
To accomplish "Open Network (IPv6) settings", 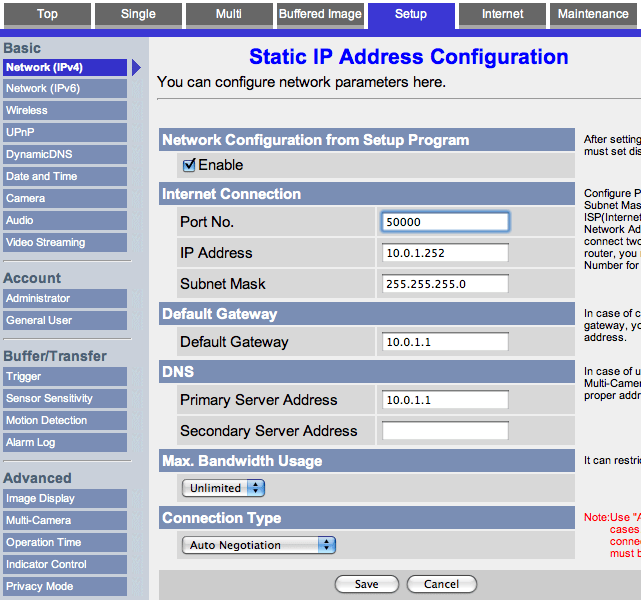I will click(x=65, y=89).
